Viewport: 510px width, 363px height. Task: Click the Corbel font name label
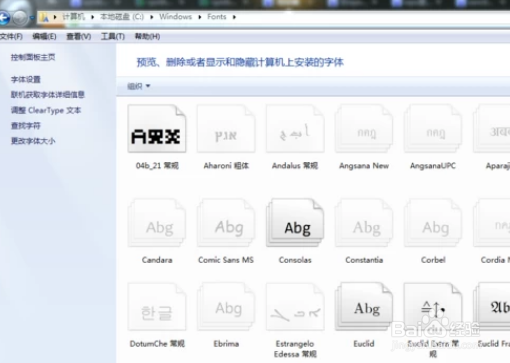point(433,260)
